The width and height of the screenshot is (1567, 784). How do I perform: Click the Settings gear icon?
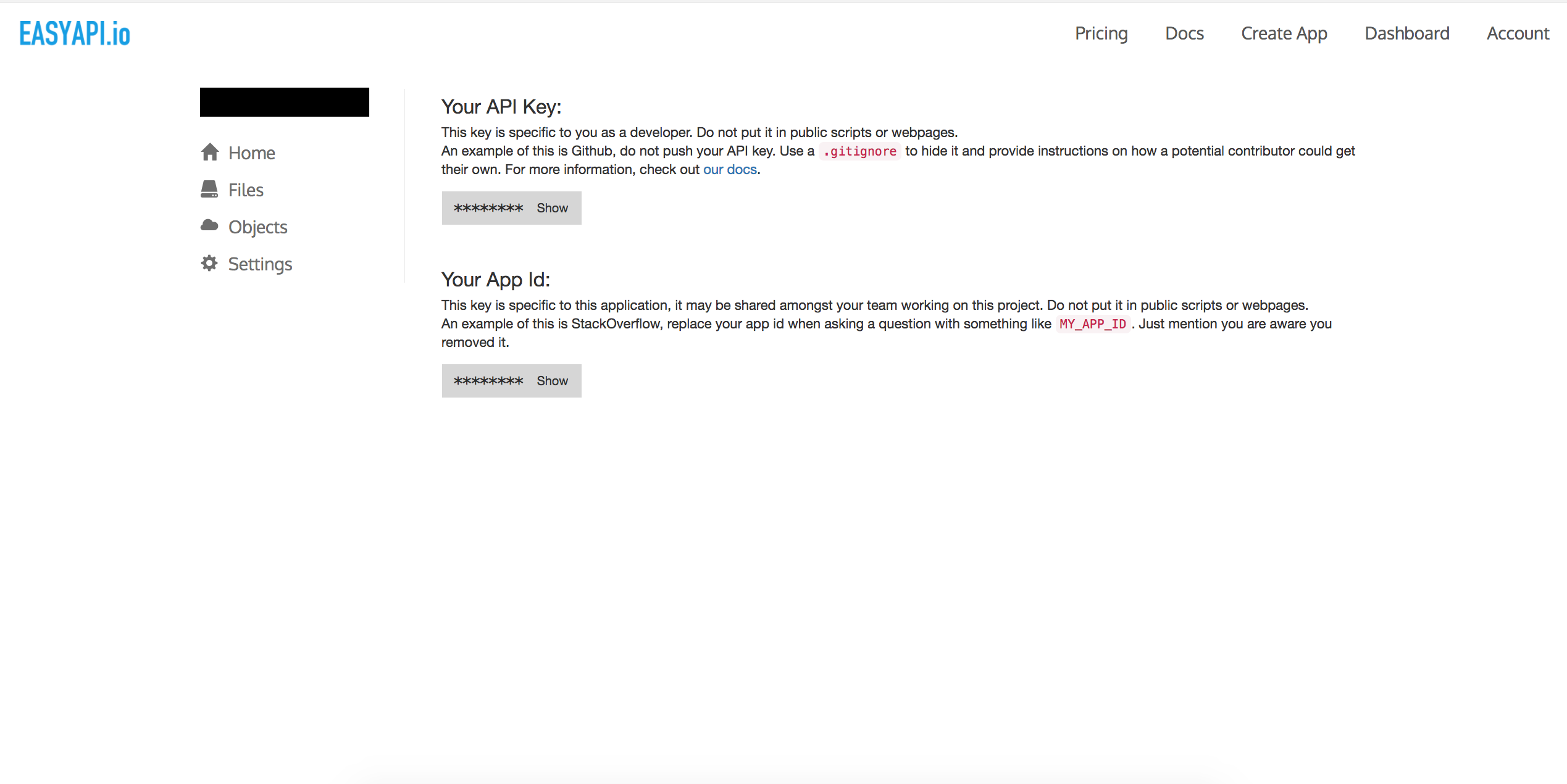209,263
